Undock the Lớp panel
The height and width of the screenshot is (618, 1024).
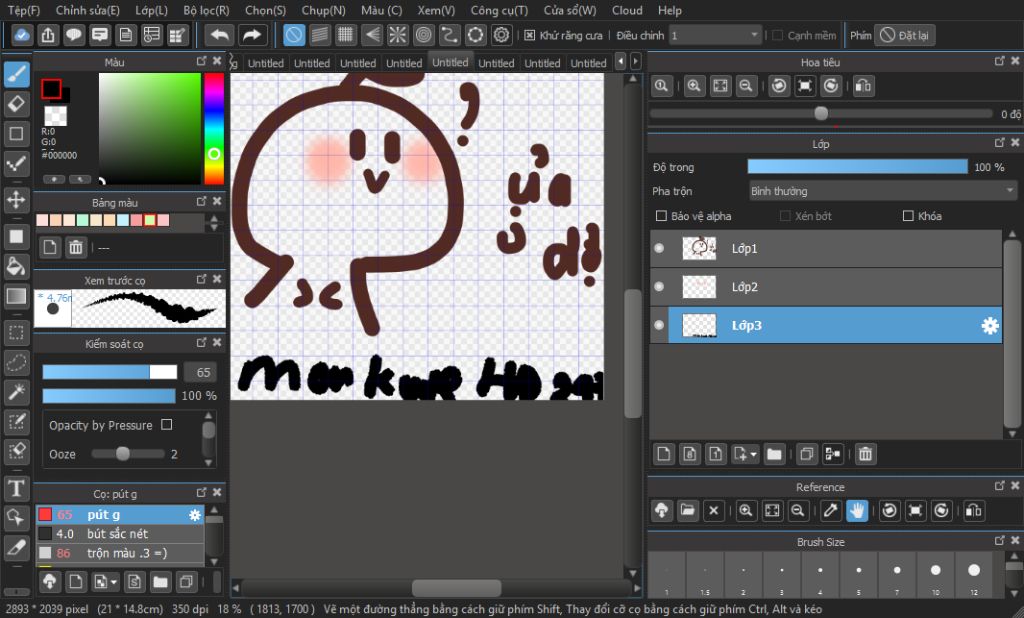[x=1000, y=142]
